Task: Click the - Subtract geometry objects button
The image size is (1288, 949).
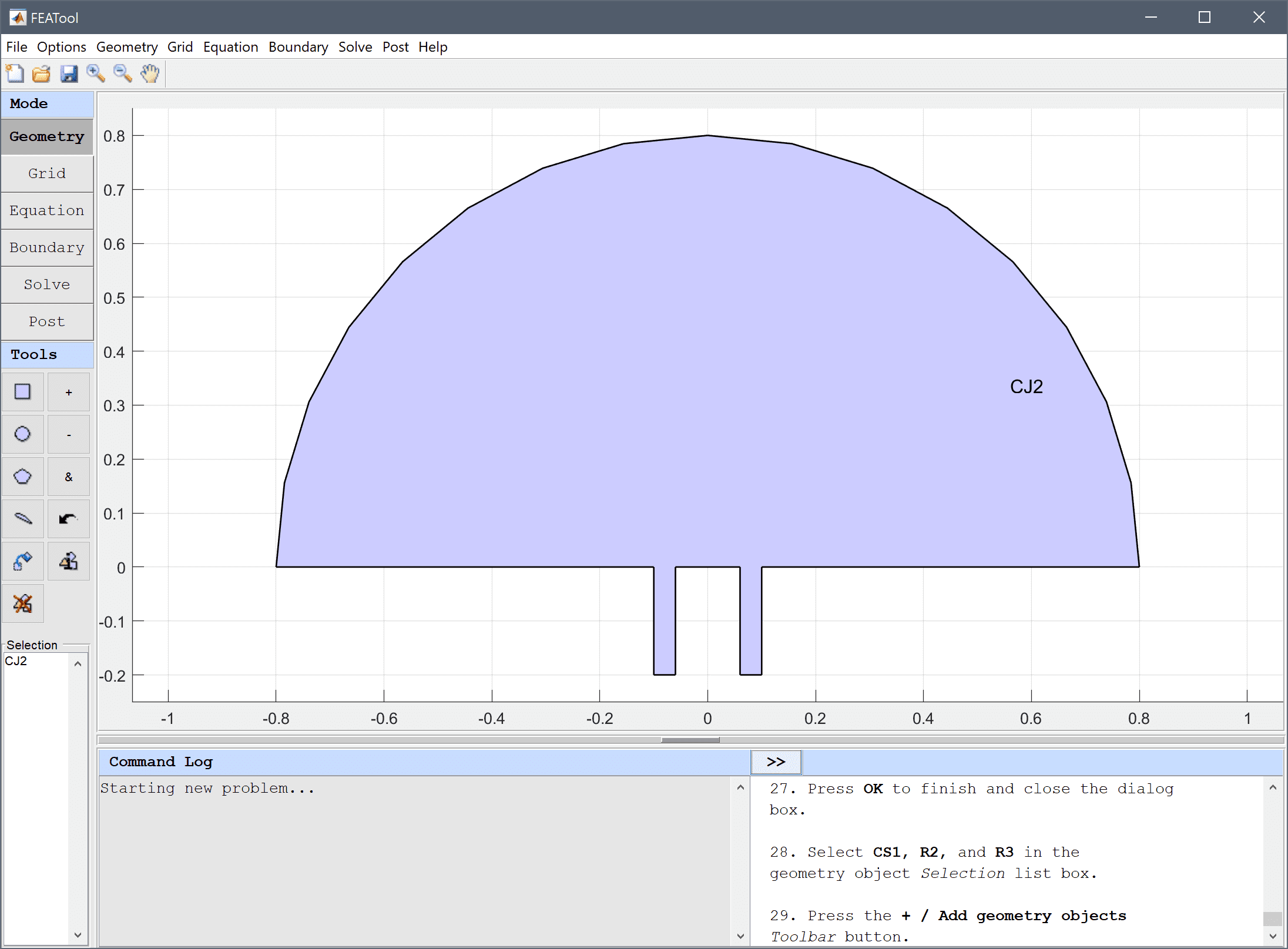Action: coord(69,434)
